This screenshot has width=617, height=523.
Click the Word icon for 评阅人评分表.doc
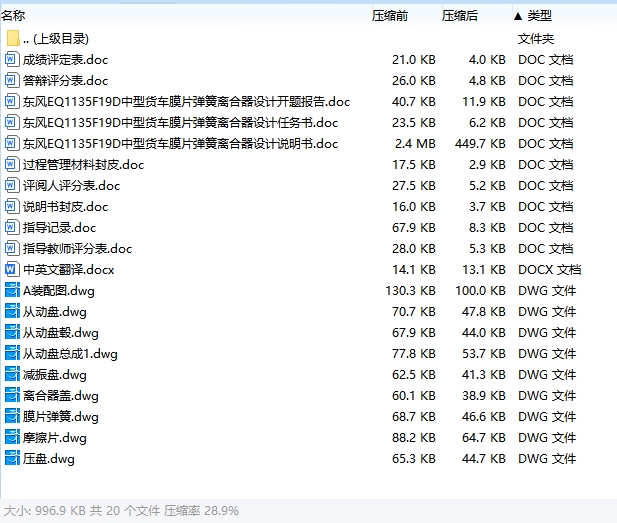click(12, 186)
